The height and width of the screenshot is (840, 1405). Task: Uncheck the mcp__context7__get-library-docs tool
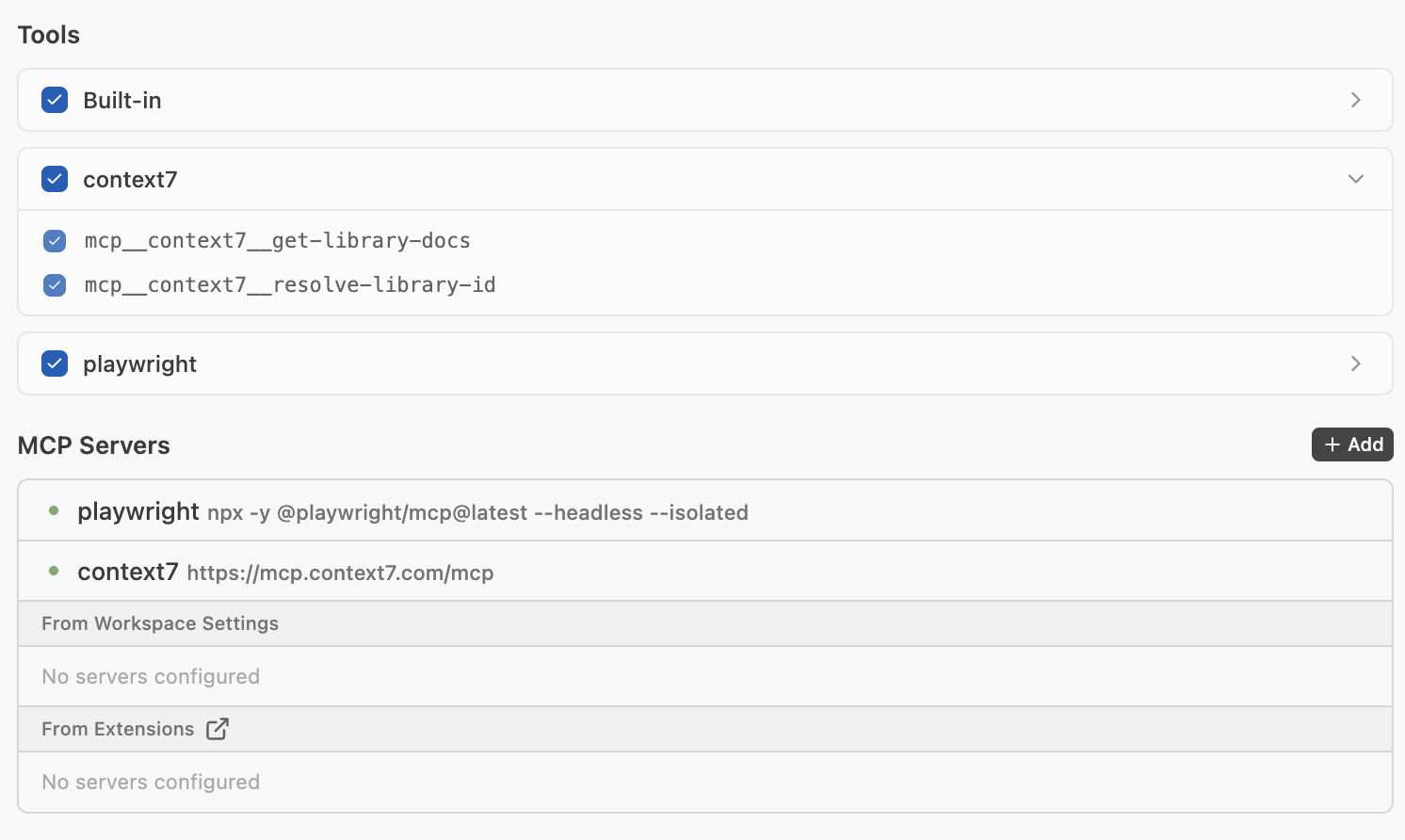click(55, 241)
